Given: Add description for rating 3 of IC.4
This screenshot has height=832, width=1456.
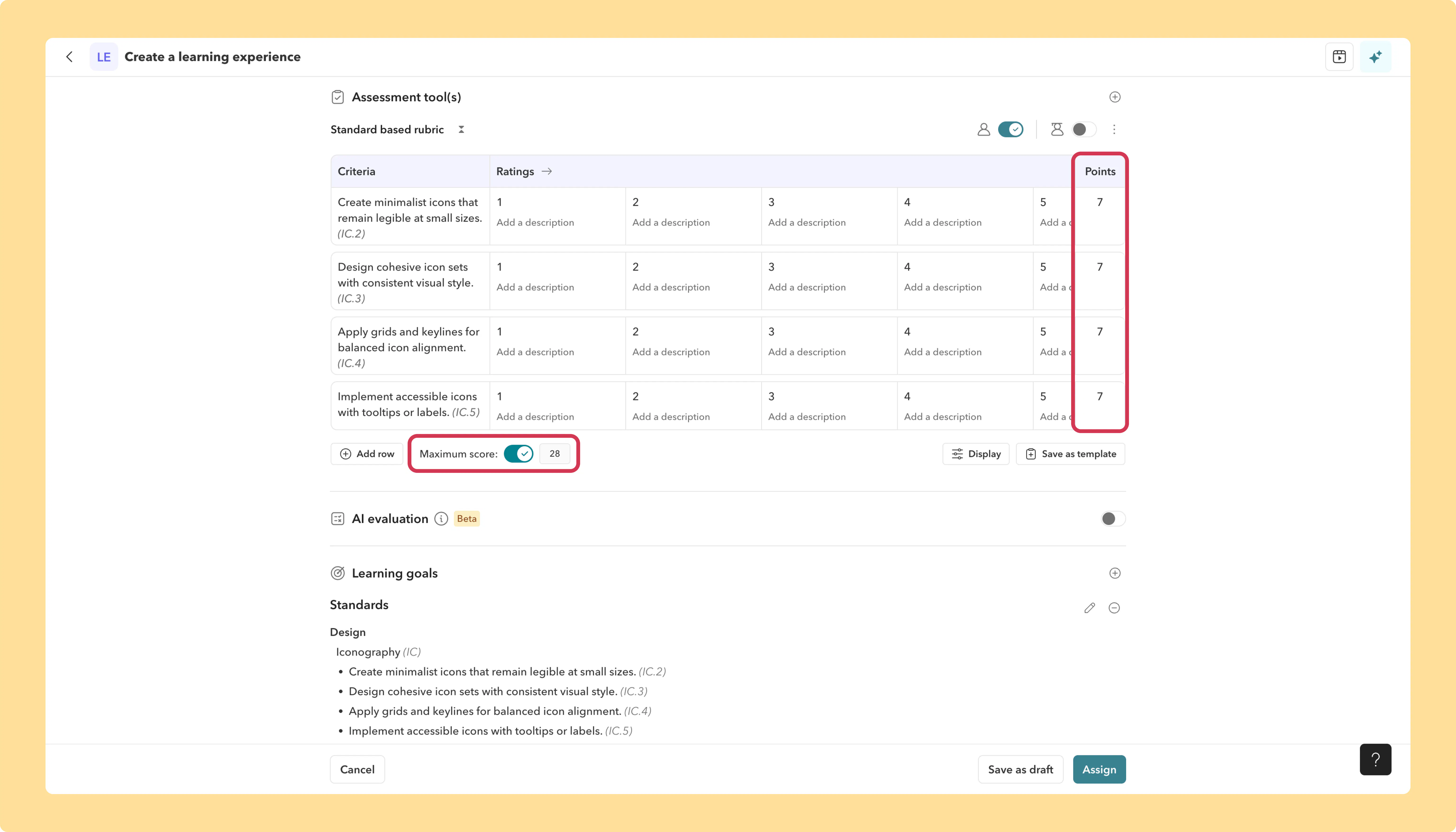Looking at the screenshot, I should pos(807,352).
